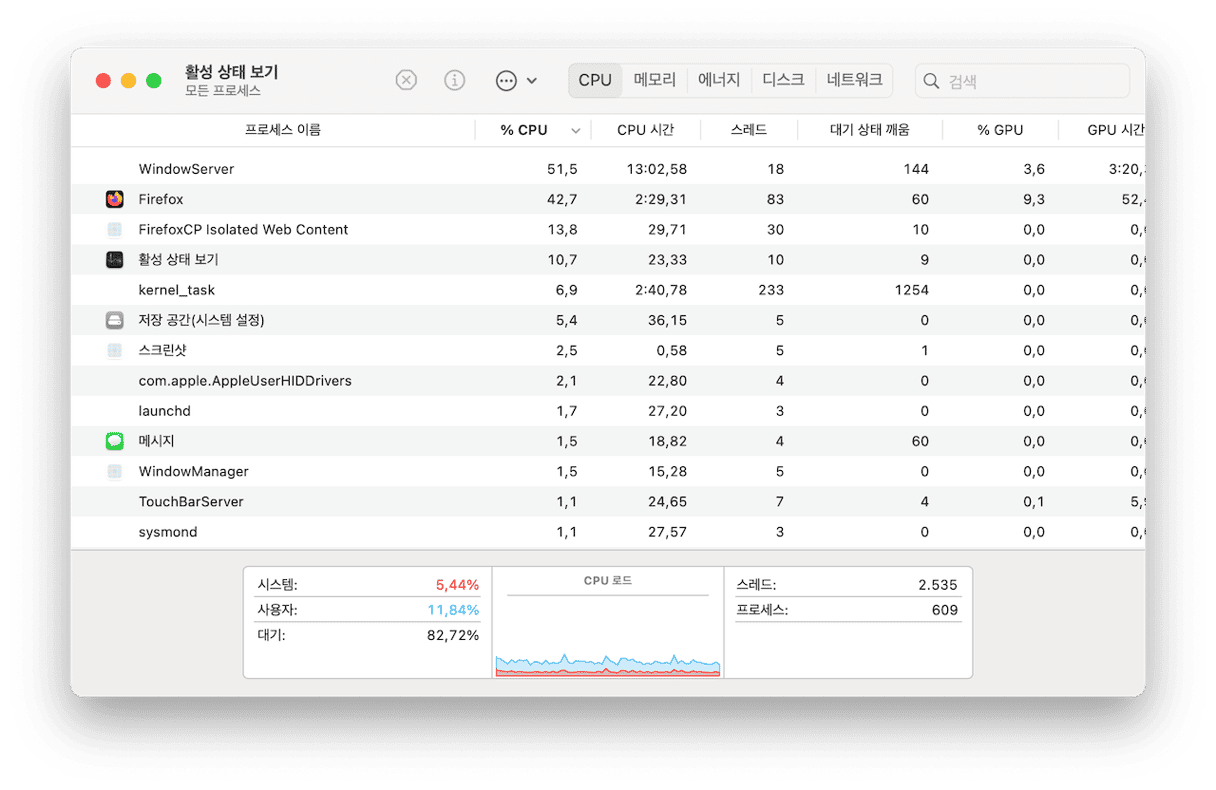This screenshot has height=790, width=1216.
Task: Click the process info (i) icon
Action: 455,80
